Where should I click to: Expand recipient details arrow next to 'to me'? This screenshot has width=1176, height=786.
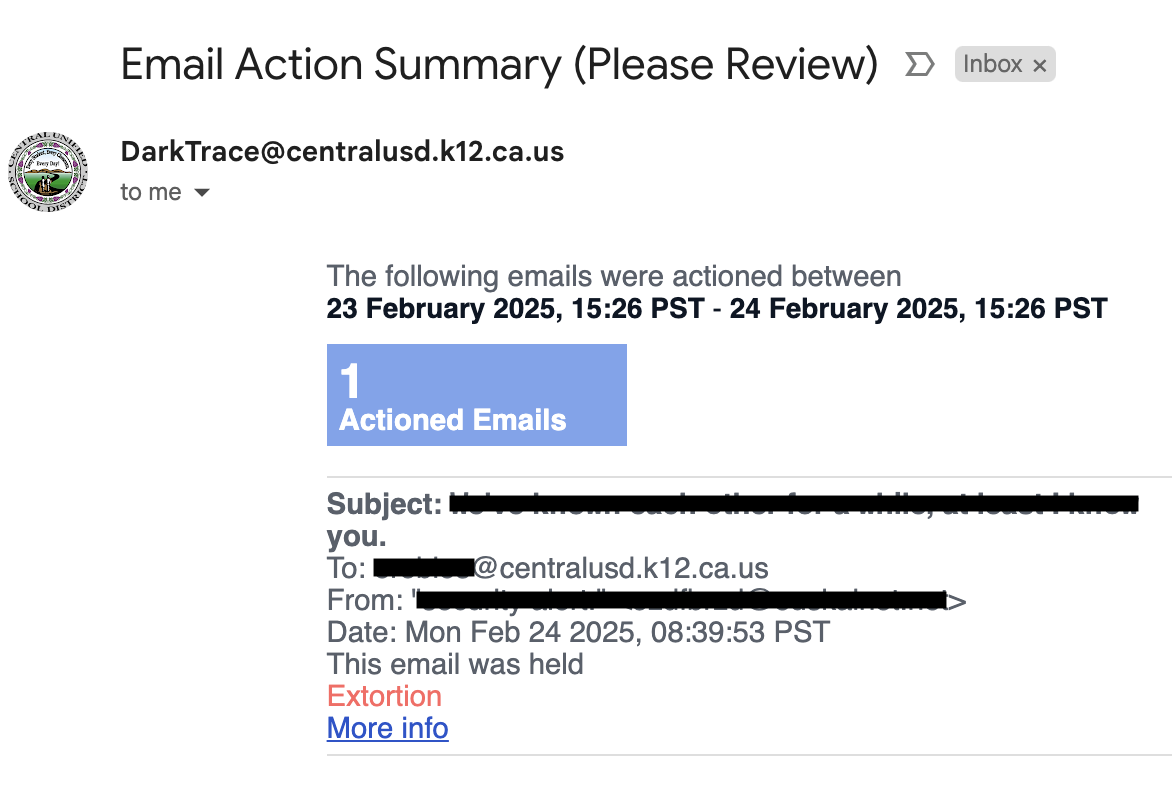(202, 193)
